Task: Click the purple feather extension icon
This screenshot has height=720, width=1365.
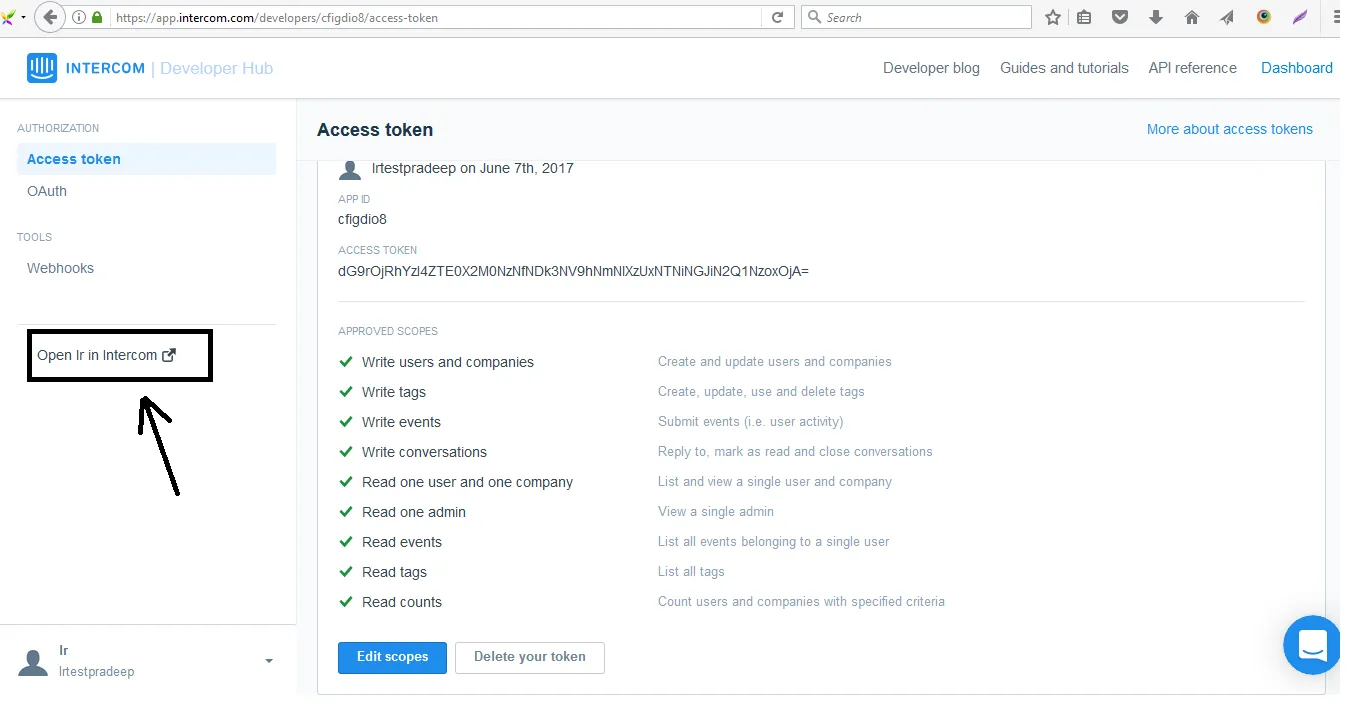Action: pyautogui.click(x=1300, y=17)
